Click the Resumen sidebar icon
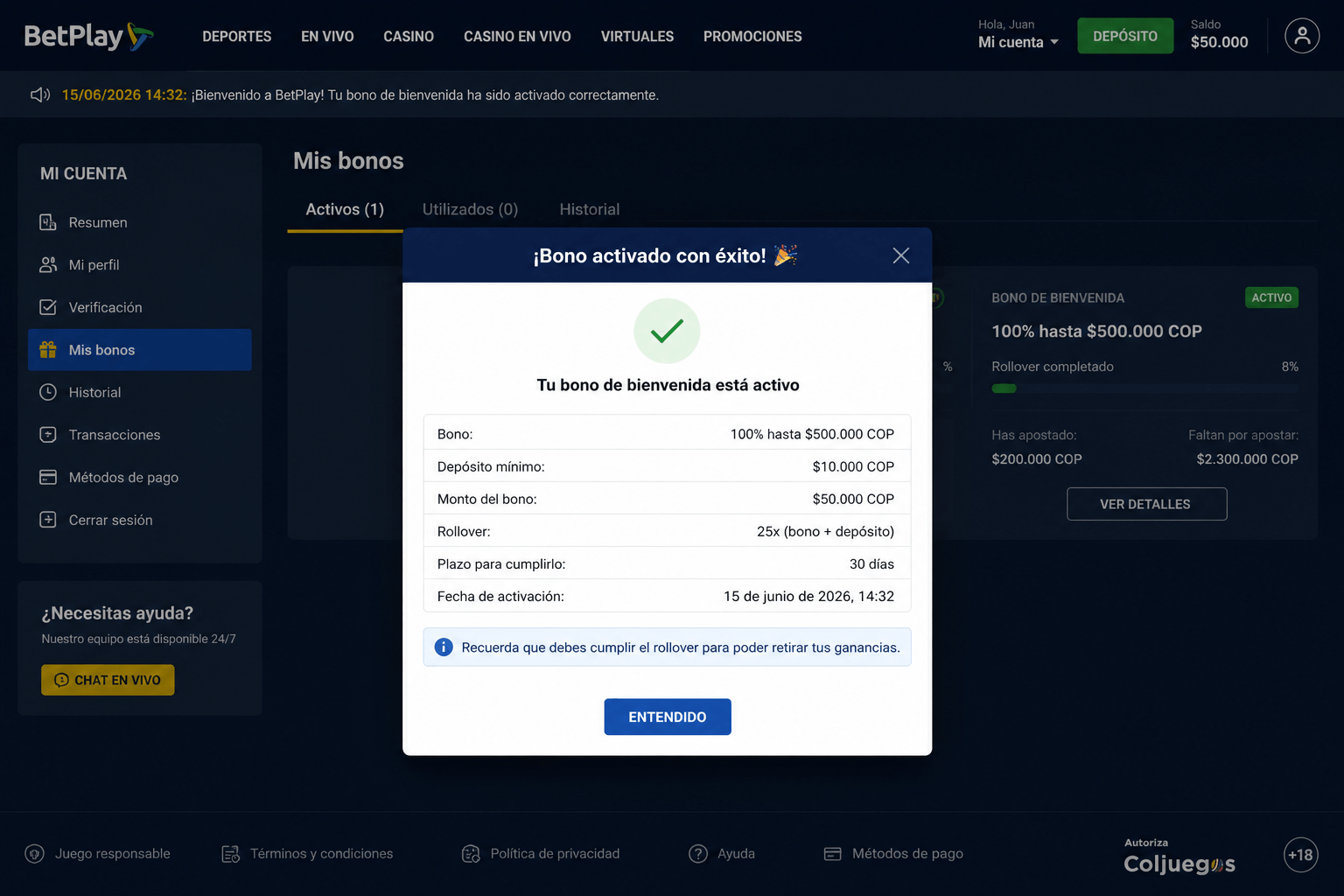The image size is (1344, 896). click(48, 222)
